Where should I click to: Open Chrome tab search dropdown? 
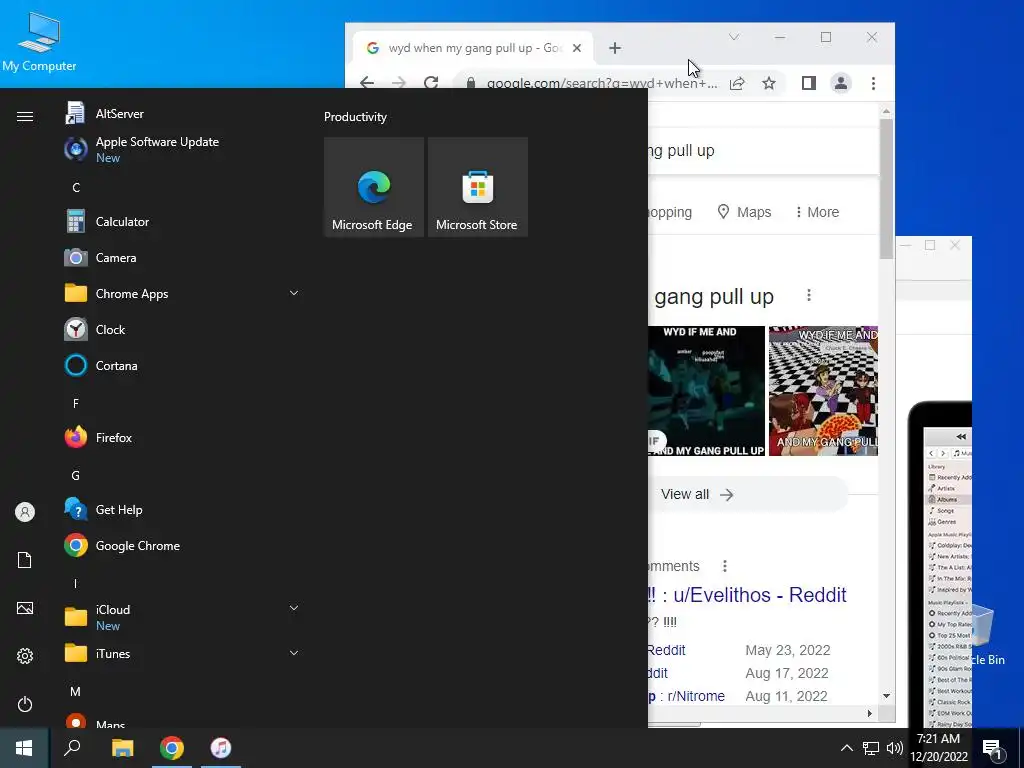tap(733, 37)
